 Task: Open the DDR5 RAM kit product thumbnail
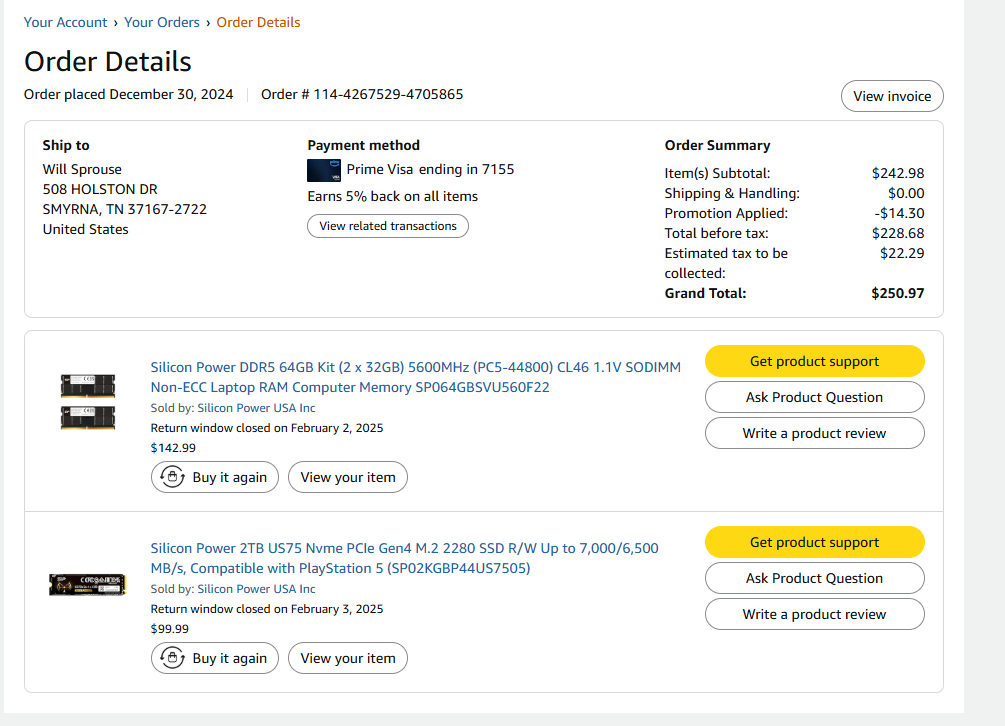pos(87,402)
